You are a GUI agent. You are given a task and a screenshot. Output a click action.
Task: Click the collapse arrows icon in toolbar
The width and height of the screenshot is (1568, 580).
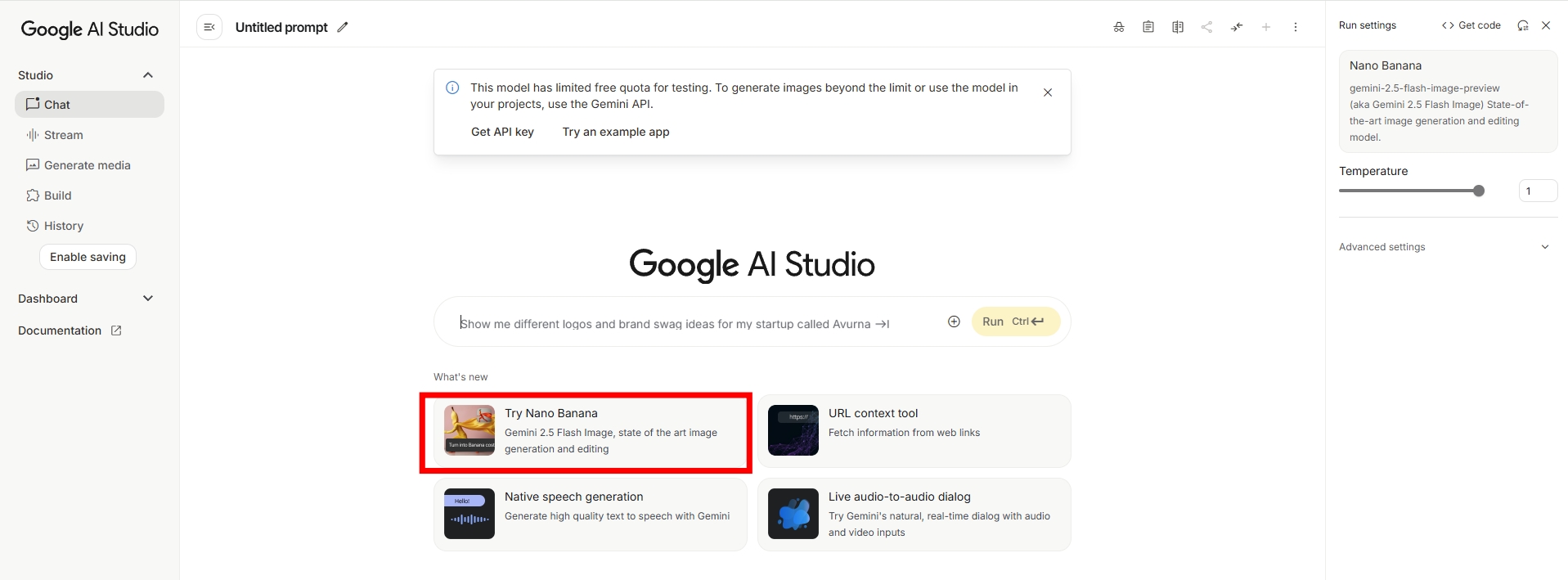pyautogui.click(x=1237, y=27)
